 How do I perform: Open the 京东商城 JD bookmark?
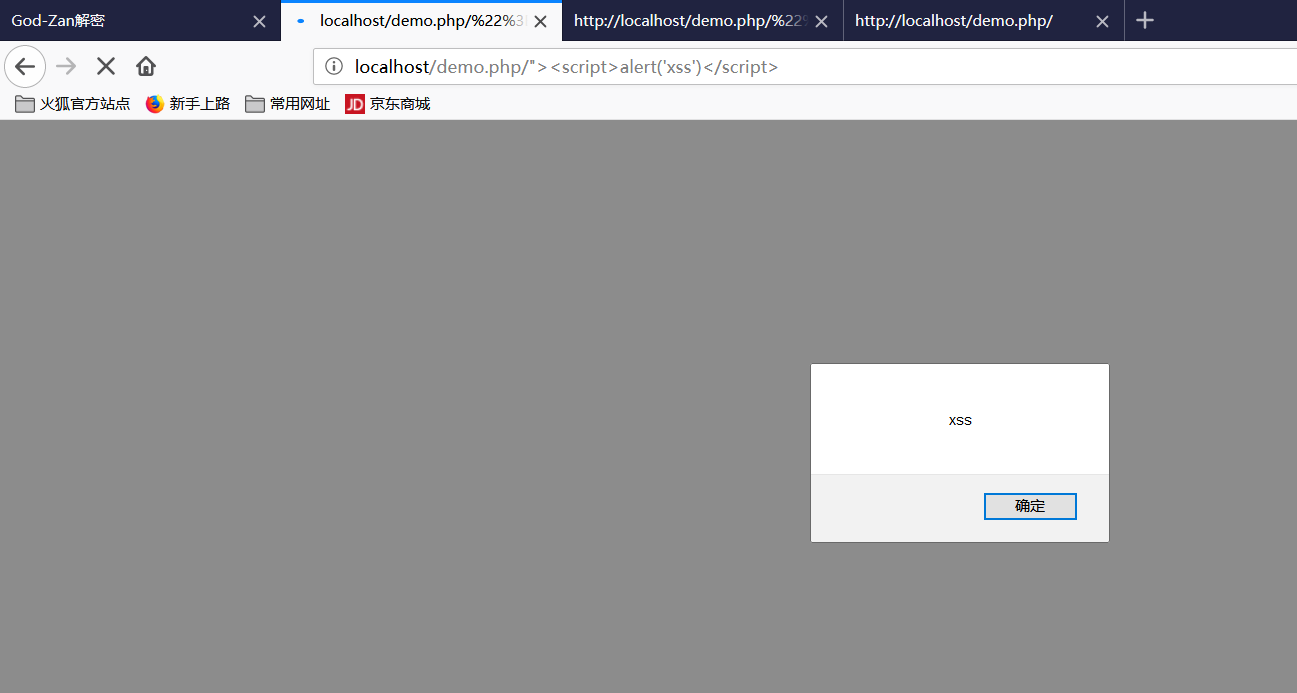[x=388, y=104]
